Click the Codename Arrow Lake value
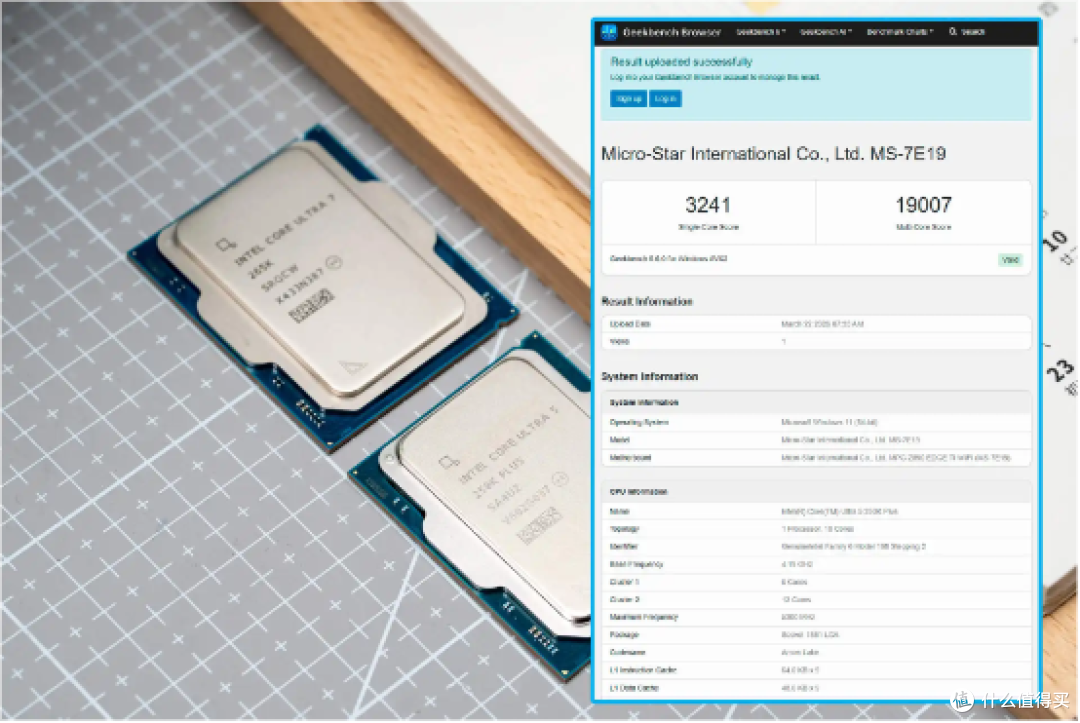Image resolution: width=1080 pixels, height=723 pixels. point(800,653)
